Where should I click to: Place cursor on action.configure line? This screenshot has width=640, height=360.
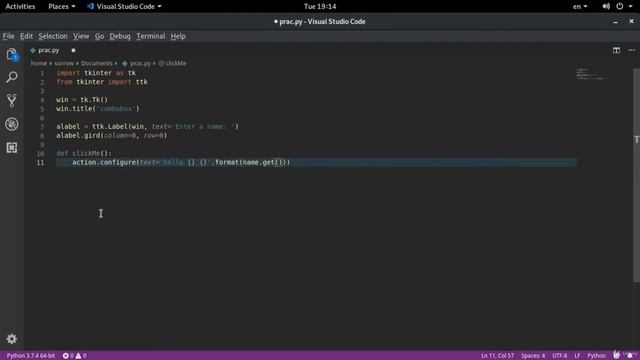pos(181,162)
